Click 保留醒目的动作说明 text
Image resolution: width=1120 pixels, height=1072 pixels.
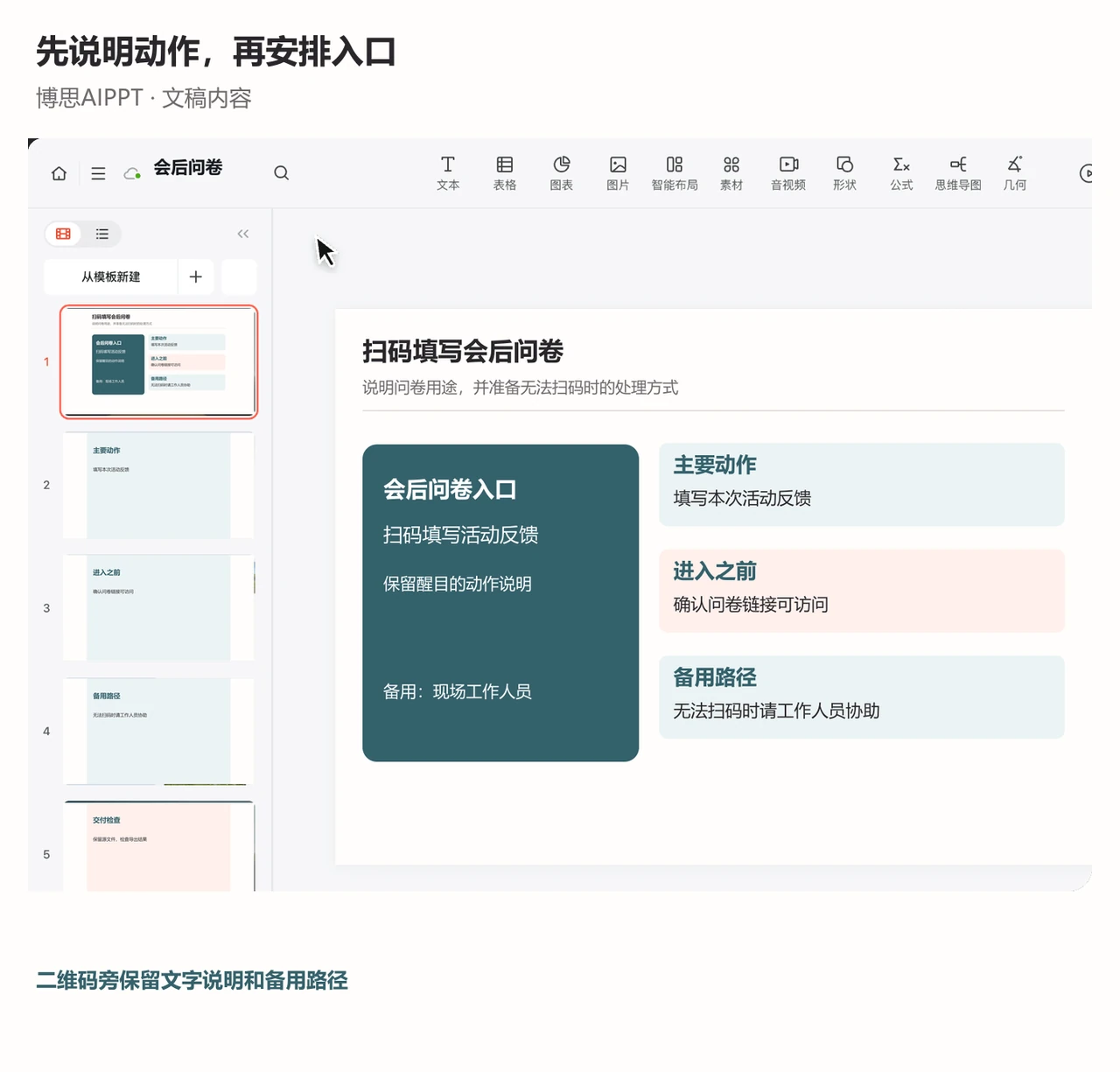pos(458,584)
